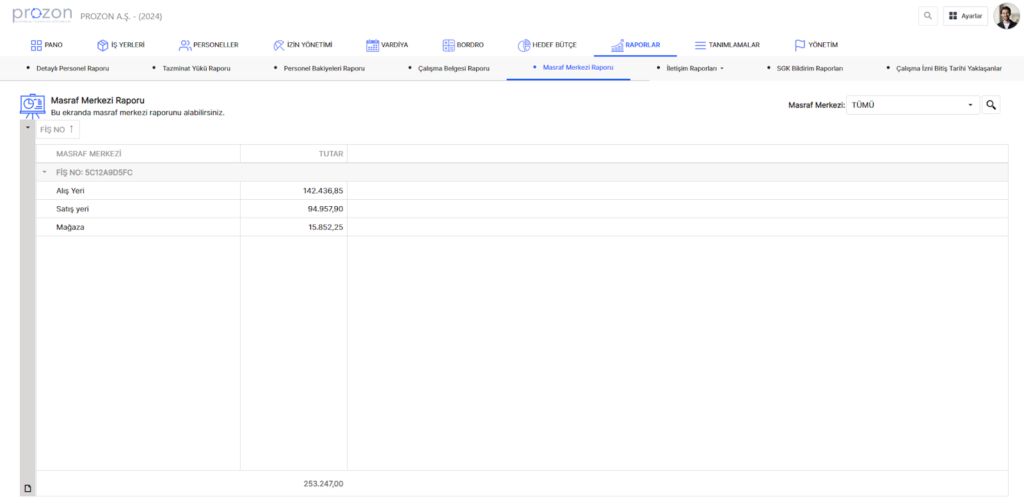
Task: Open the user profile avatar
Action: [x=1006, y=16]
